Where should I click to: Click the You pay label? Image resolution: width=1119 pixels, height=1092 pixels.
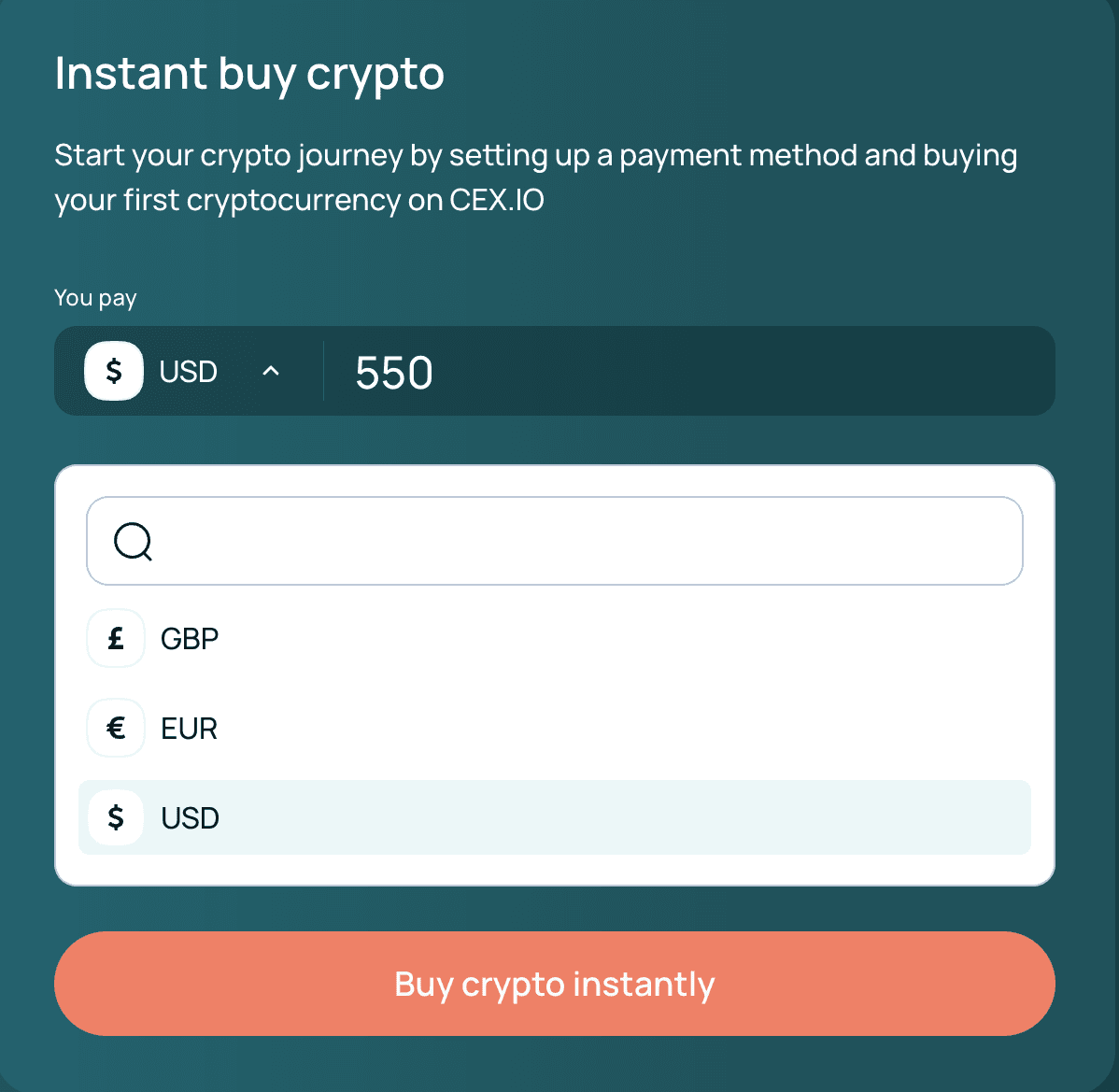tap(95, 298)
